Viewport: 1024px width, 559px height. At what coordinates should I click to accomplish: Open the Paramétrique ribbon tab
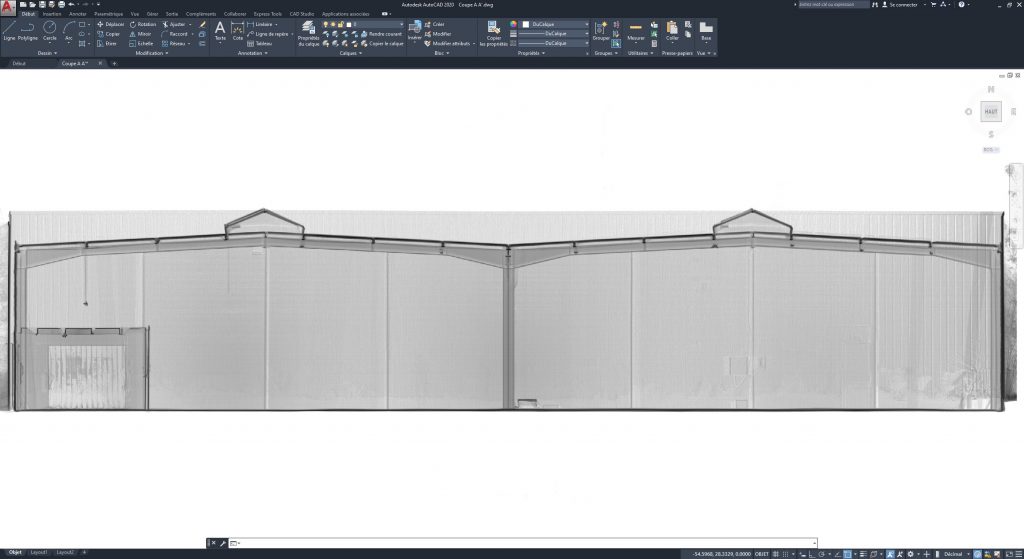pyautogui.click(x=108, y=14)
